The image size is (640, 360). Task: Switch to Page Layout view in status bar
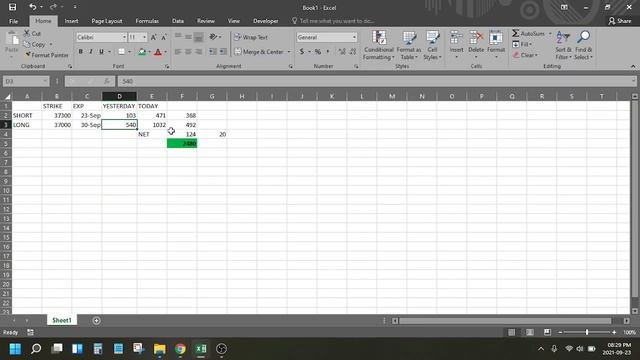click(529, 332)
